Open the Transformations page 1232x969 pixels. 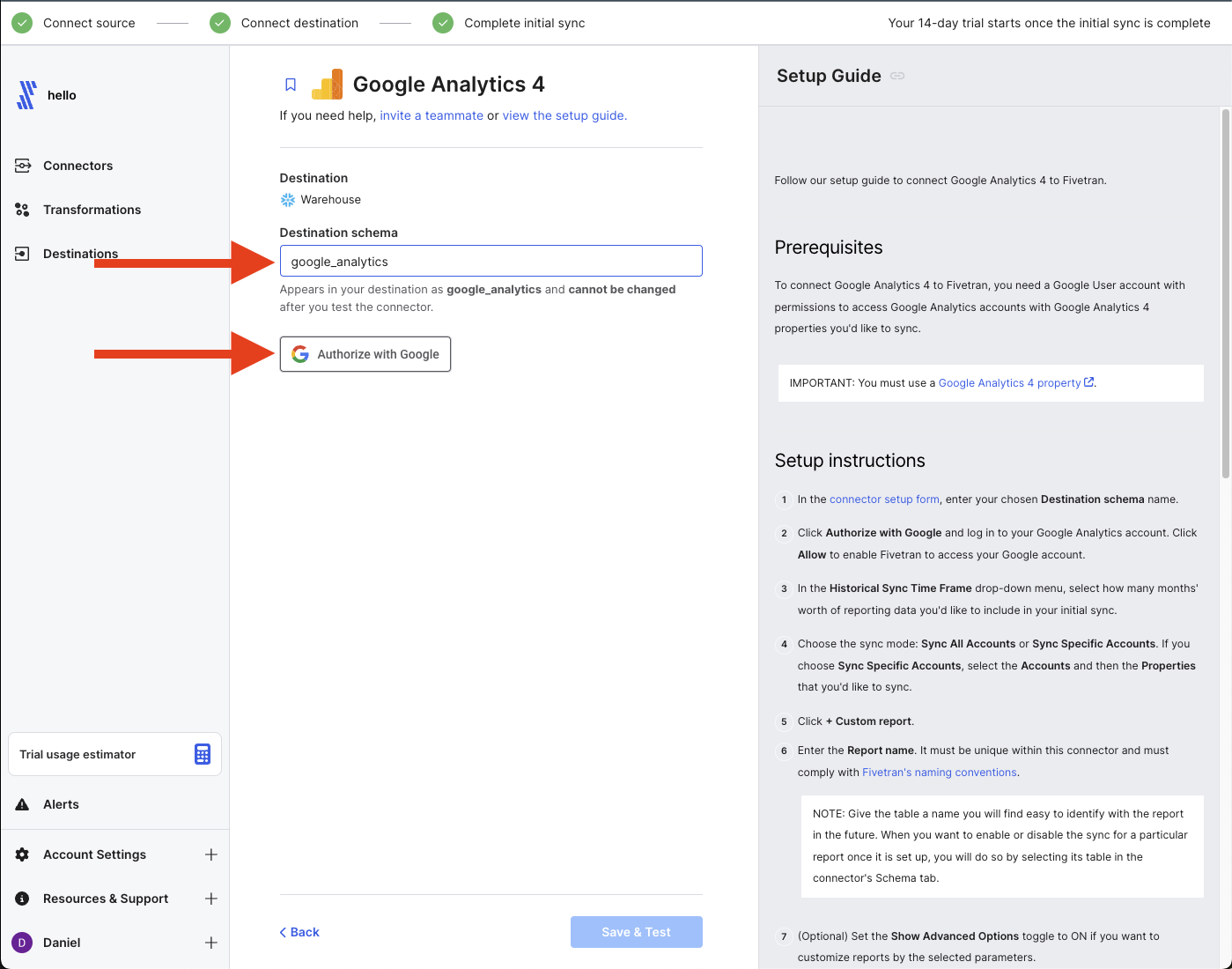pyautogui.click(x=92, y=210)
